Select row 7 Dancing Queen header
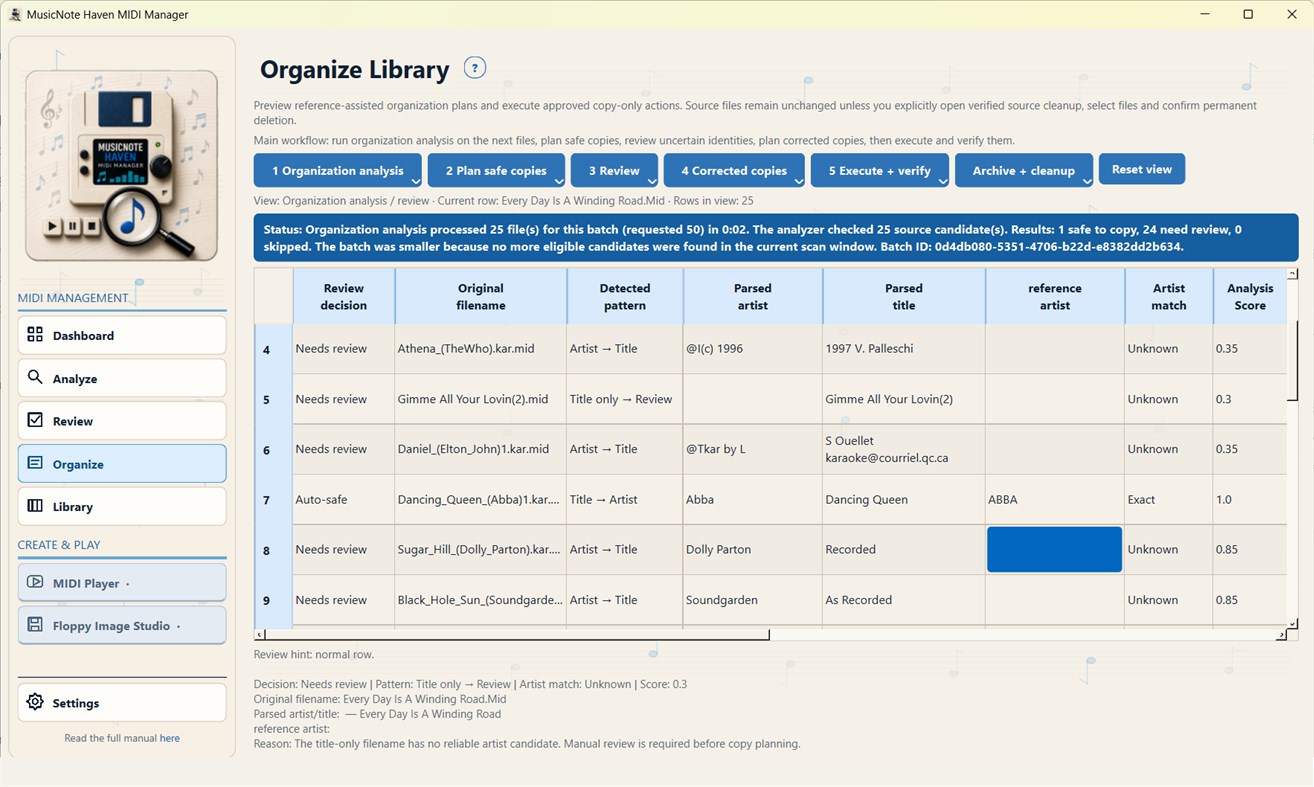This screenshot has width=1314, height=787. (x=266, y=499)
